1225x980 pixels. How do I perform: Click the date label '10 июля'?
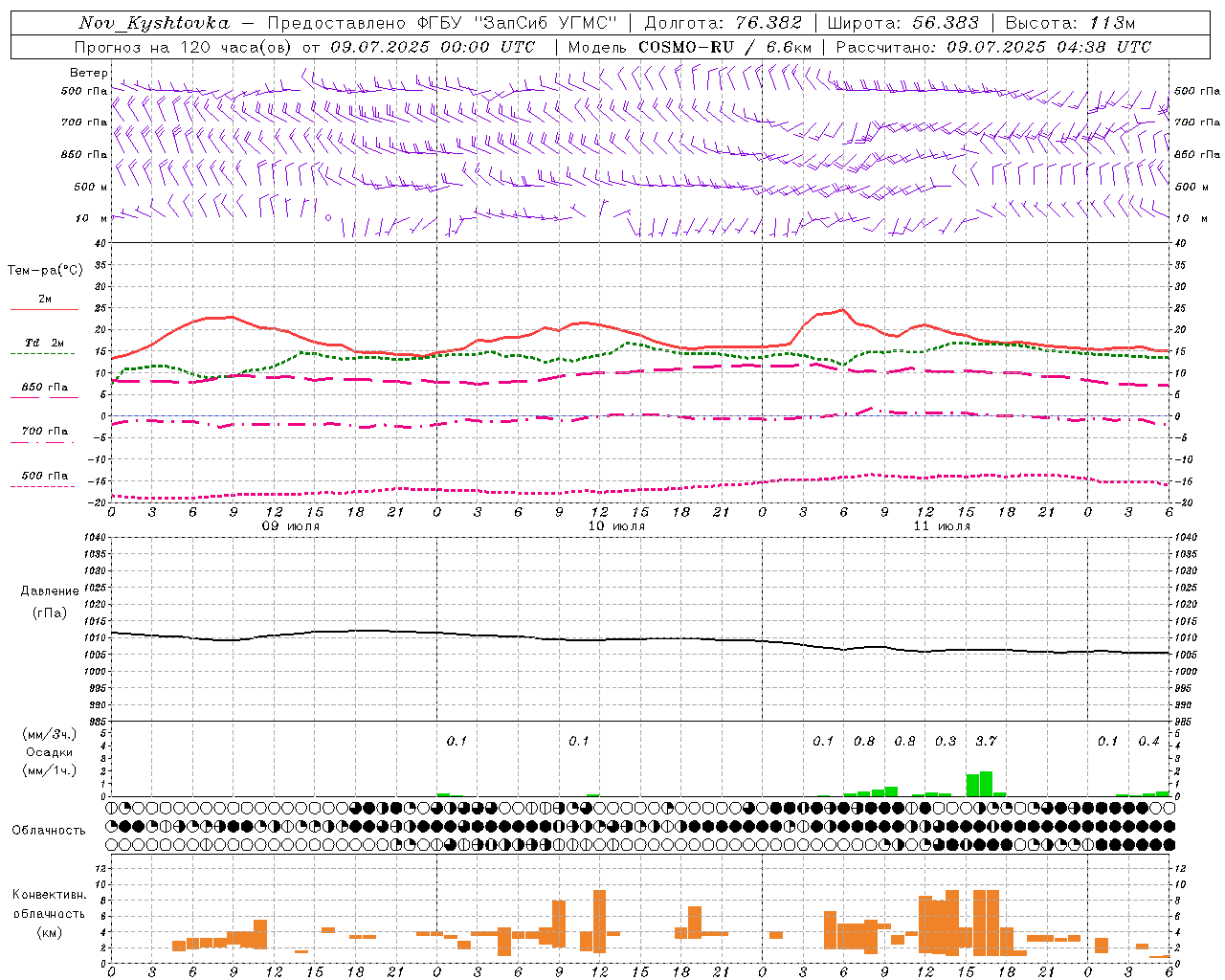point(616,525)
